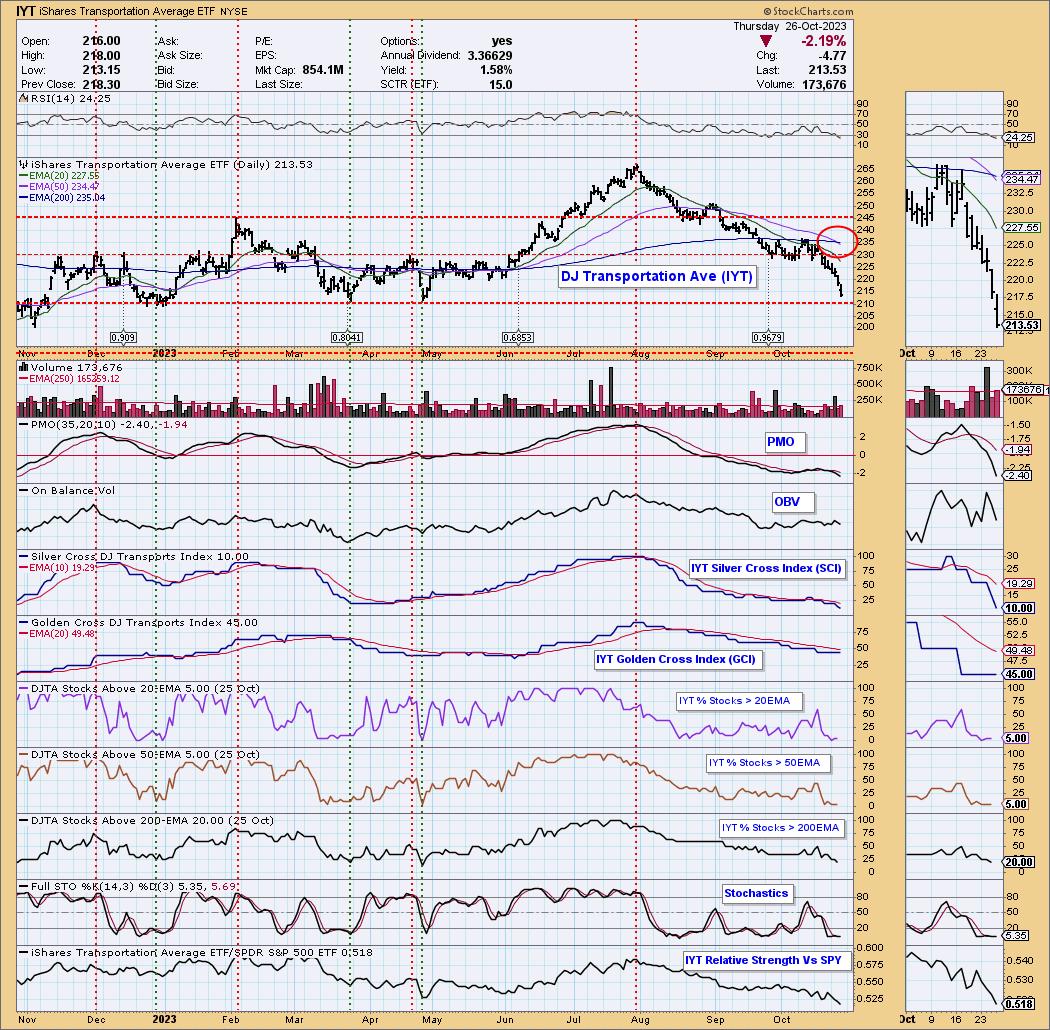Screen dimensions: 1050x1030
Task: Click the Options 'yes' value
Action: coord(502,41)
